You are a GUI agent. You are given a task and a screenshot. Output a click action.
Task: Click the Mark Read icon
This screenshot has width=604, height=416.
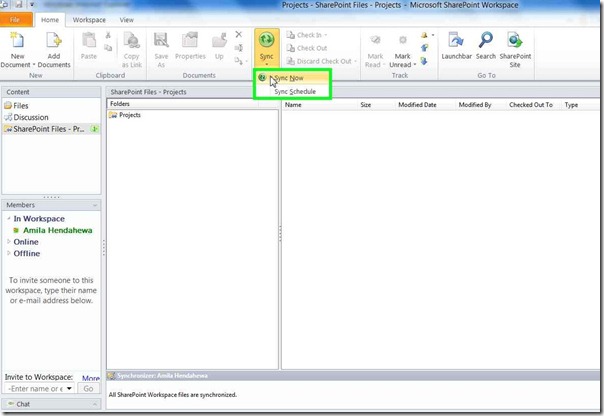point(376,40)
